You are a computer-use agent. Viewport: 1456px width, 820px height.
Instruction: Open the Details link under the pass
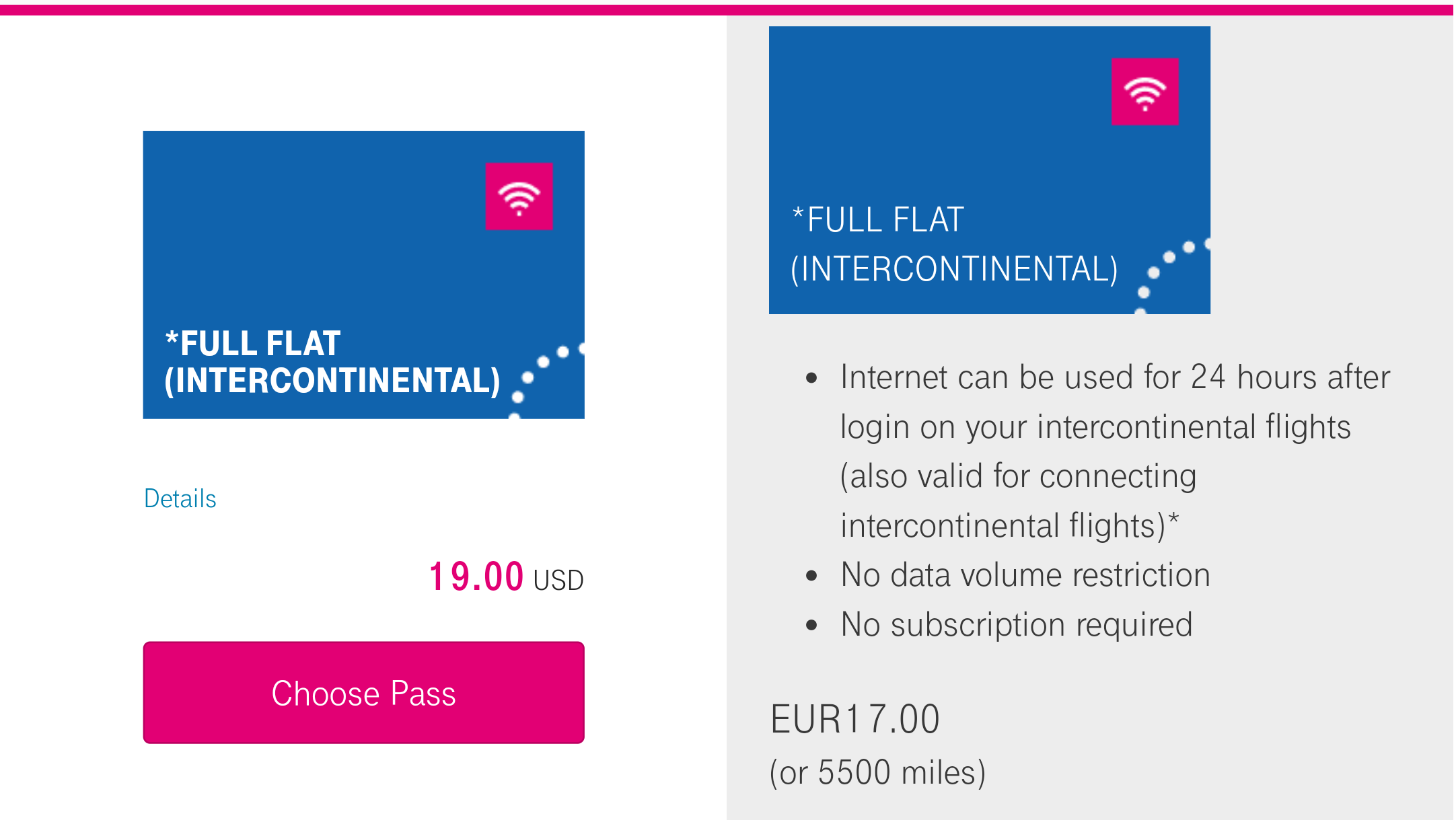[x=180, y=498]
